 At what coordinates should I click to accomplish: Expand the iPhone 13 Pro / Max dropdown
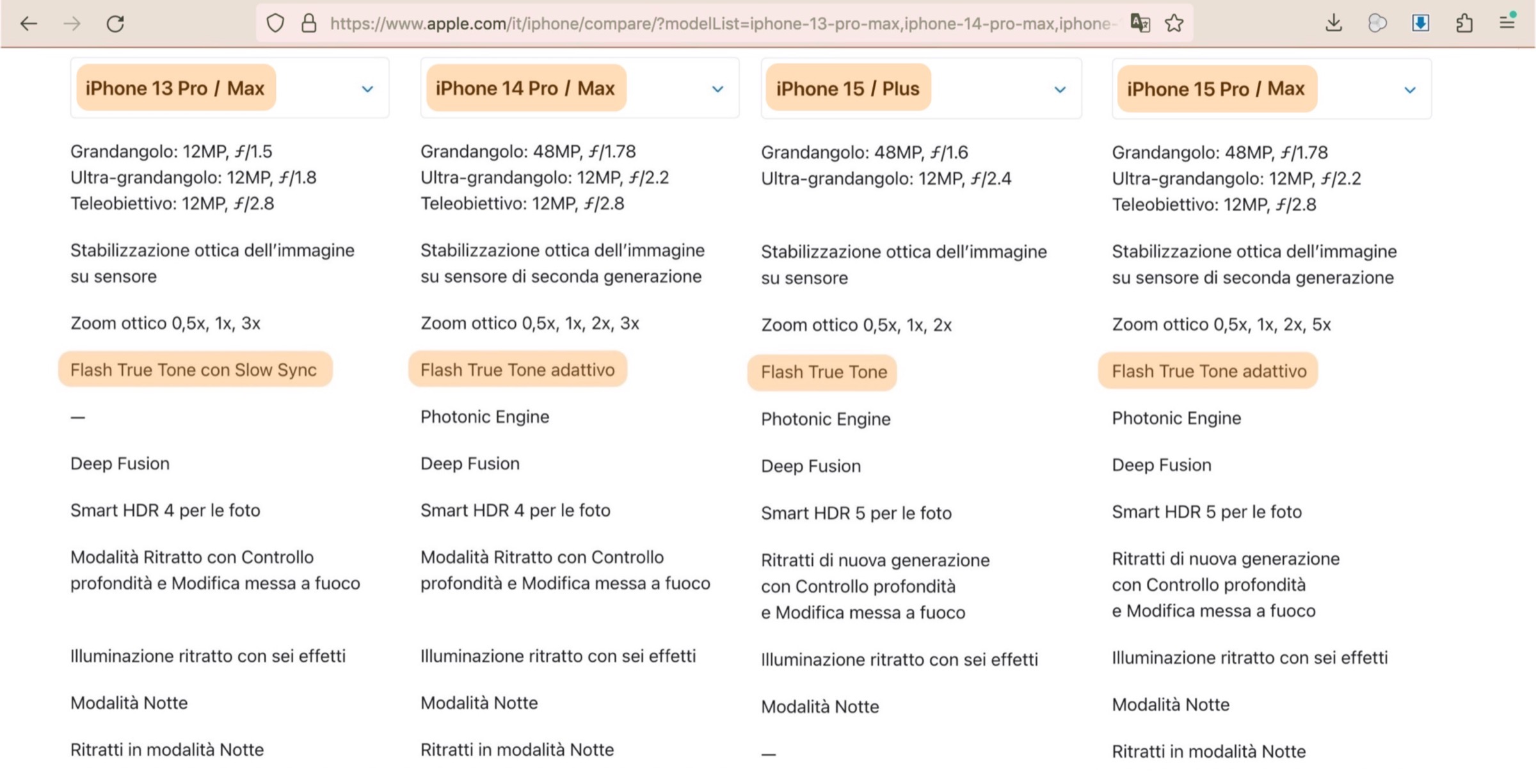(x=367, y=89)
